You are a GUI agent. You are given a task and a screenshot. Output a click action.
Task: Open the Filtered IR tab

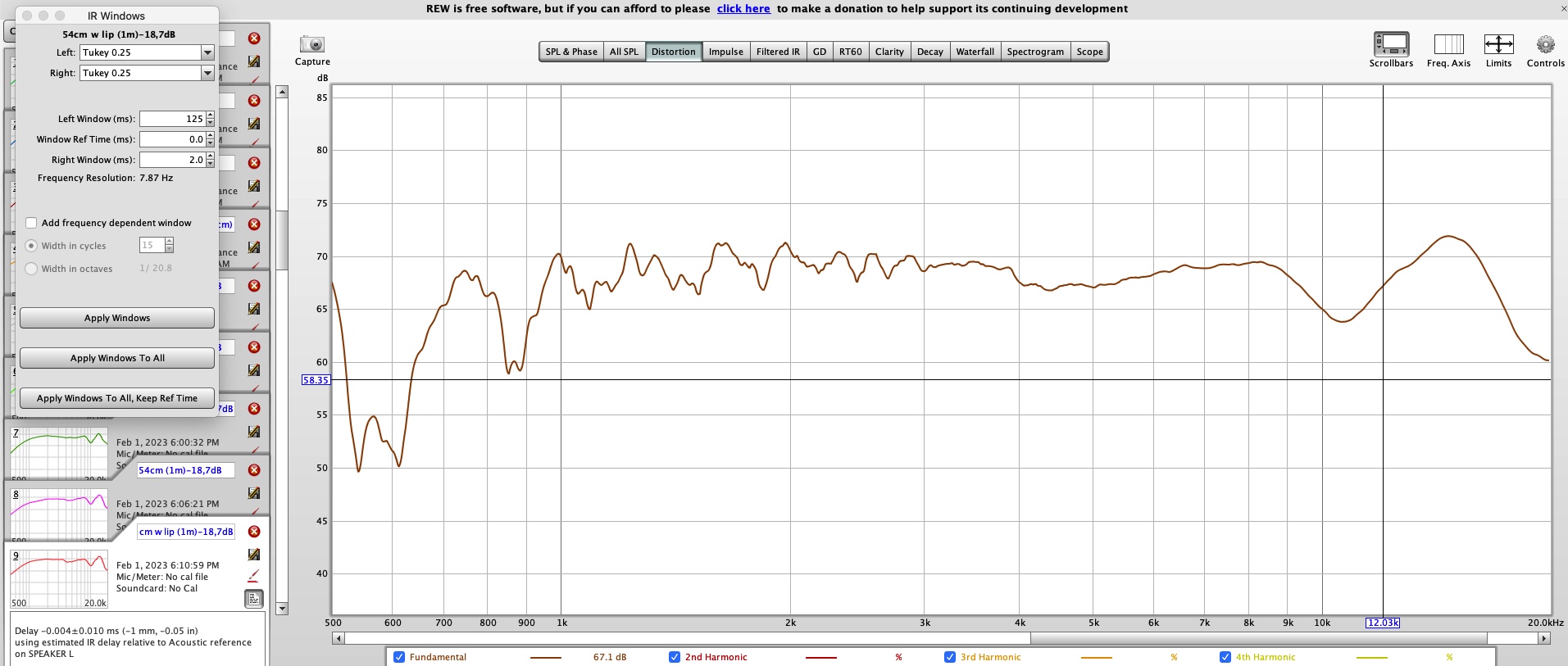coord(778,52)
